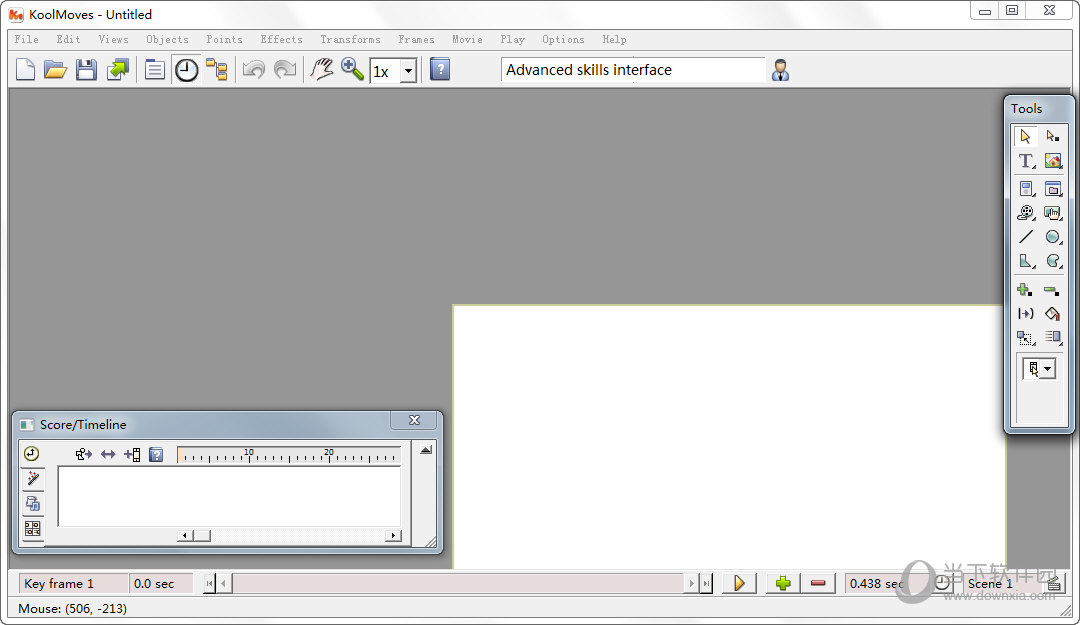Open the help book icon in the toolbar

click(440, 70)
